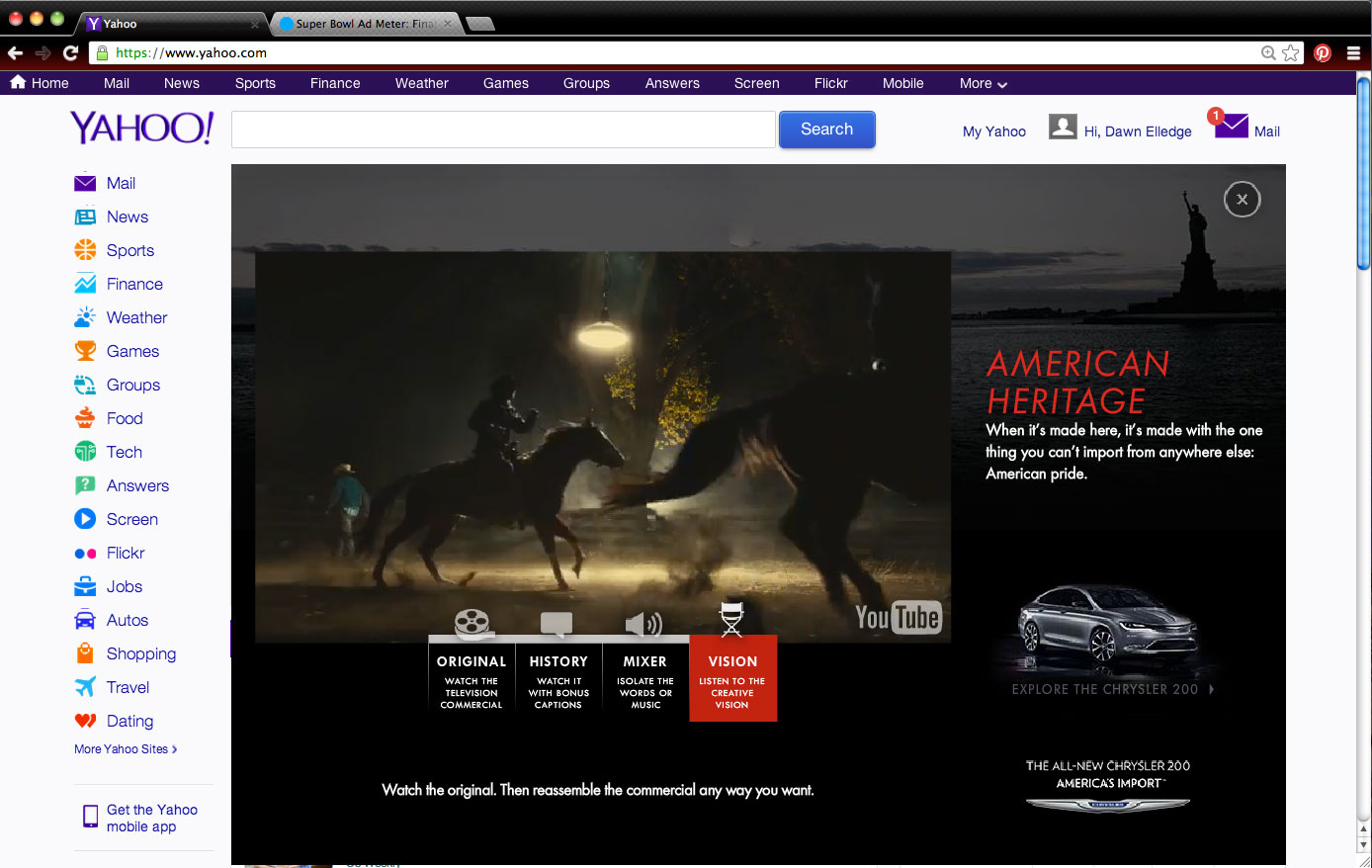Switch to the Mixer audio mode
This screenshot has height=868, width=1372.
tap(645, 678)
